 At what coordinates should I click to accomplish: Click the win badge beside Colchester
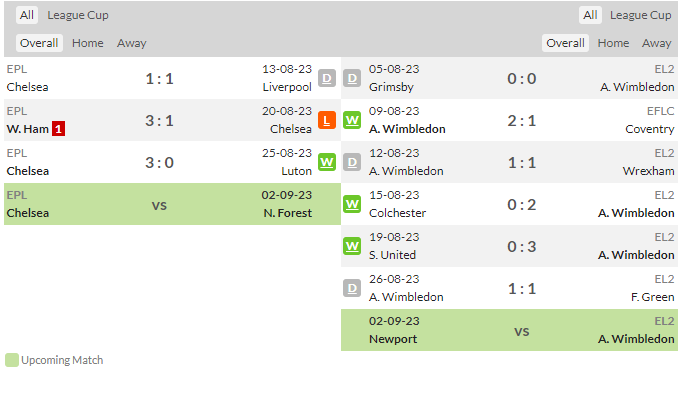coord(352,205)
